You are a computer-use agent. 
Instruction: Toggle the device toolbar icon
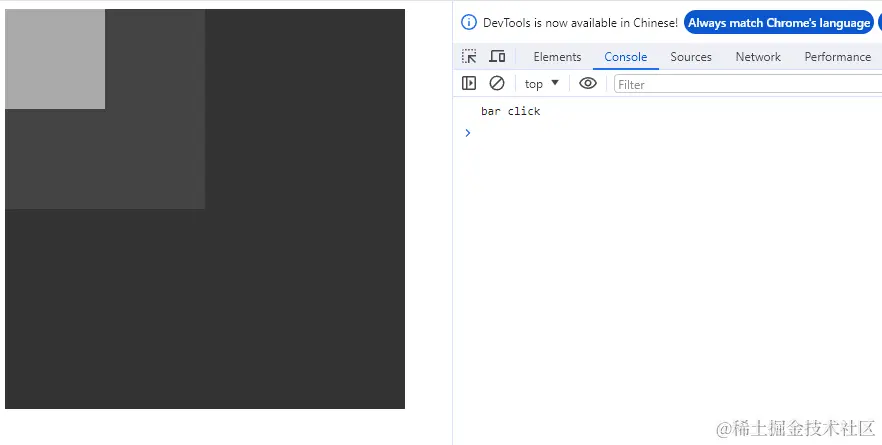coord(497,56)
